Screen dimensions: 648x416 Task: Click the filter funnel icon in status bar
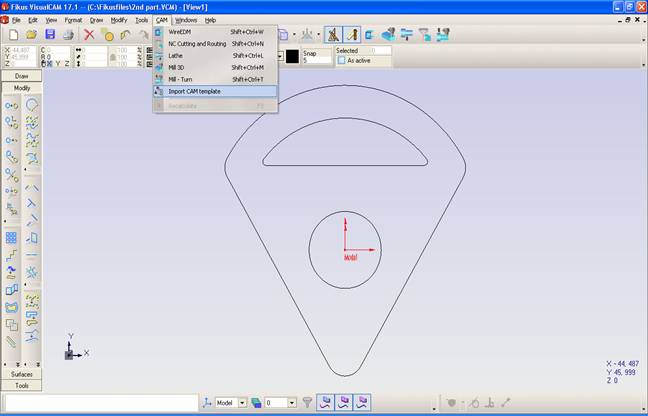308,402
